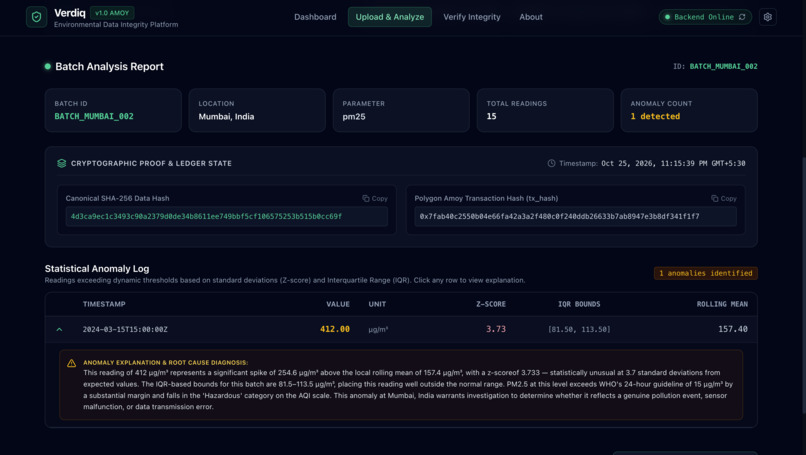Click the refresh icon in Backend Online
806x455 pixels.
pos(742,17)
